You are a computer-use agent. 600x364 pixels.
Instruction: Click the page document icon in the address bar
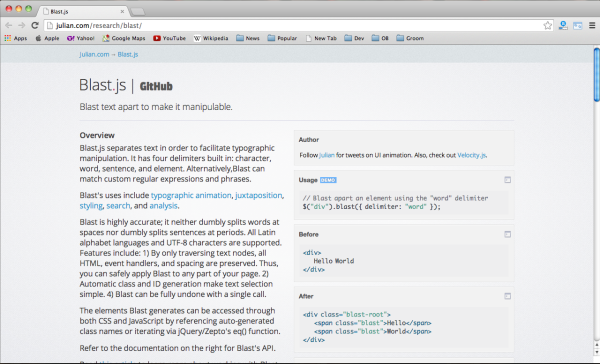coord(49,26)
